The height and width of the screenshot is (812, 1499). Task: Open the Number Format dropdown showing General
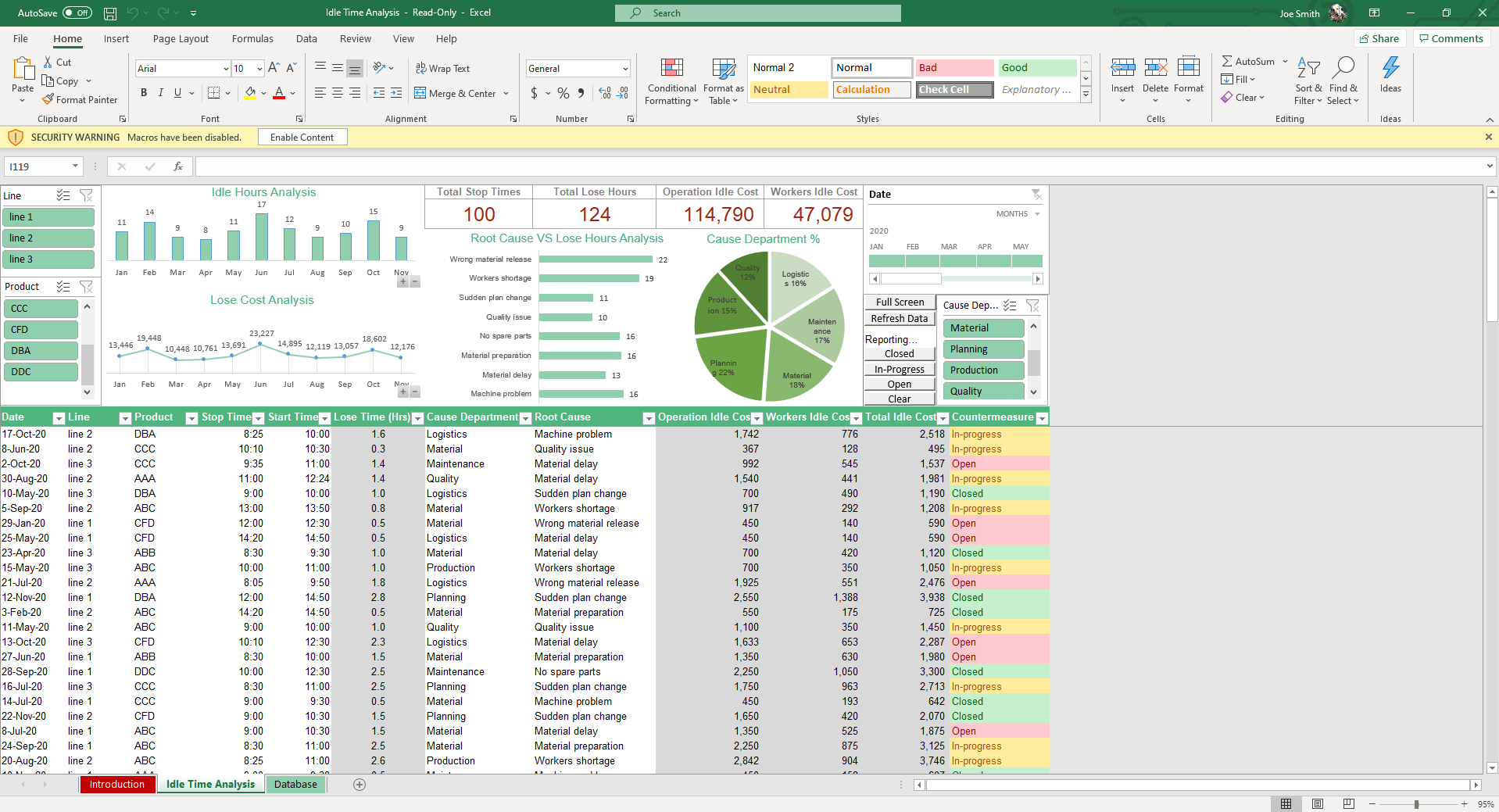(x=578, y=69)
